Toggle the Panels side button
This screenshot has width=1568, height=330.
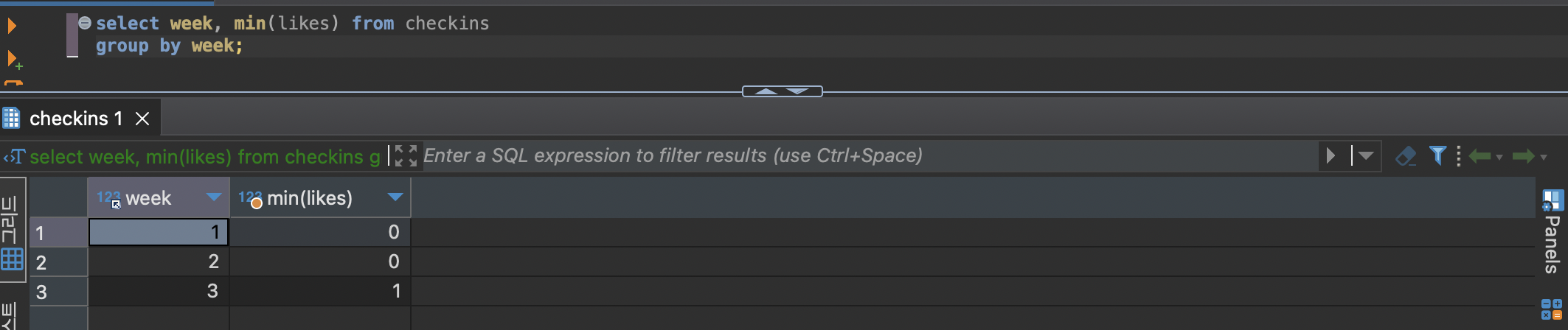pos(1552,232)
